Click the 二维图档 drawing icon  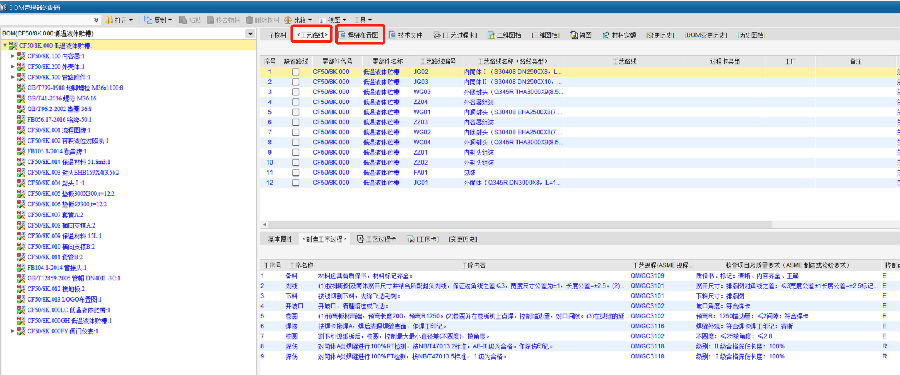pyautogui.click(x=491, y=34)
